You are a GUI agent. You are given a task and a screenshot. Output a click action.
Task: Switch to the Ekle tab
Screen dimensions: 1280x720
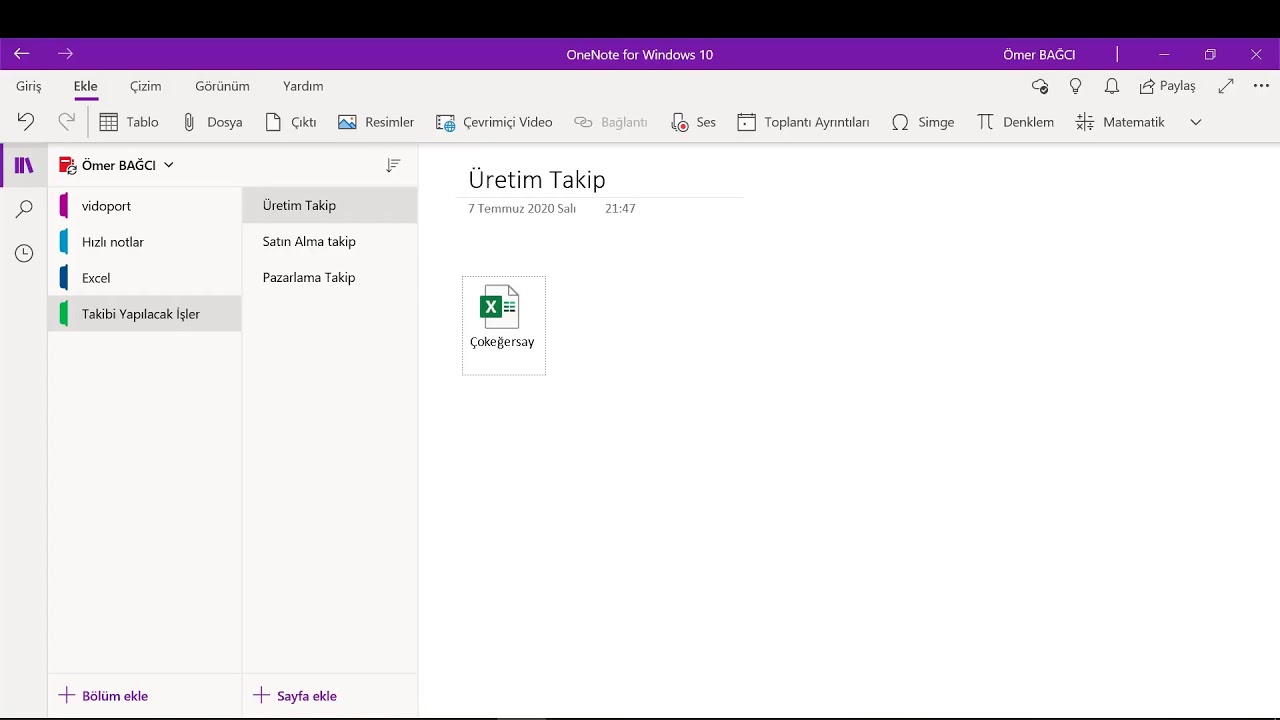point(86,86)
